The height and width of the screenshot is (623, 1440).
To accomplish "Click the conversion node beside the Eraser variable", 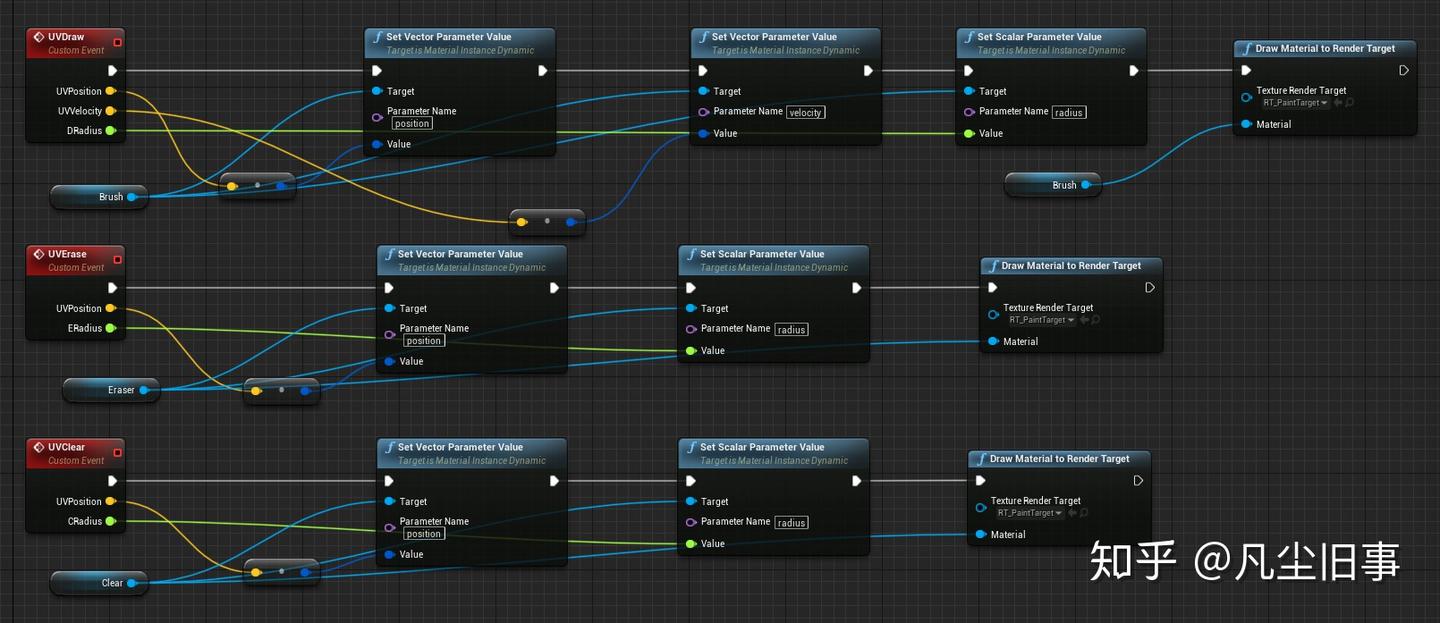I will tap(282, 390).
